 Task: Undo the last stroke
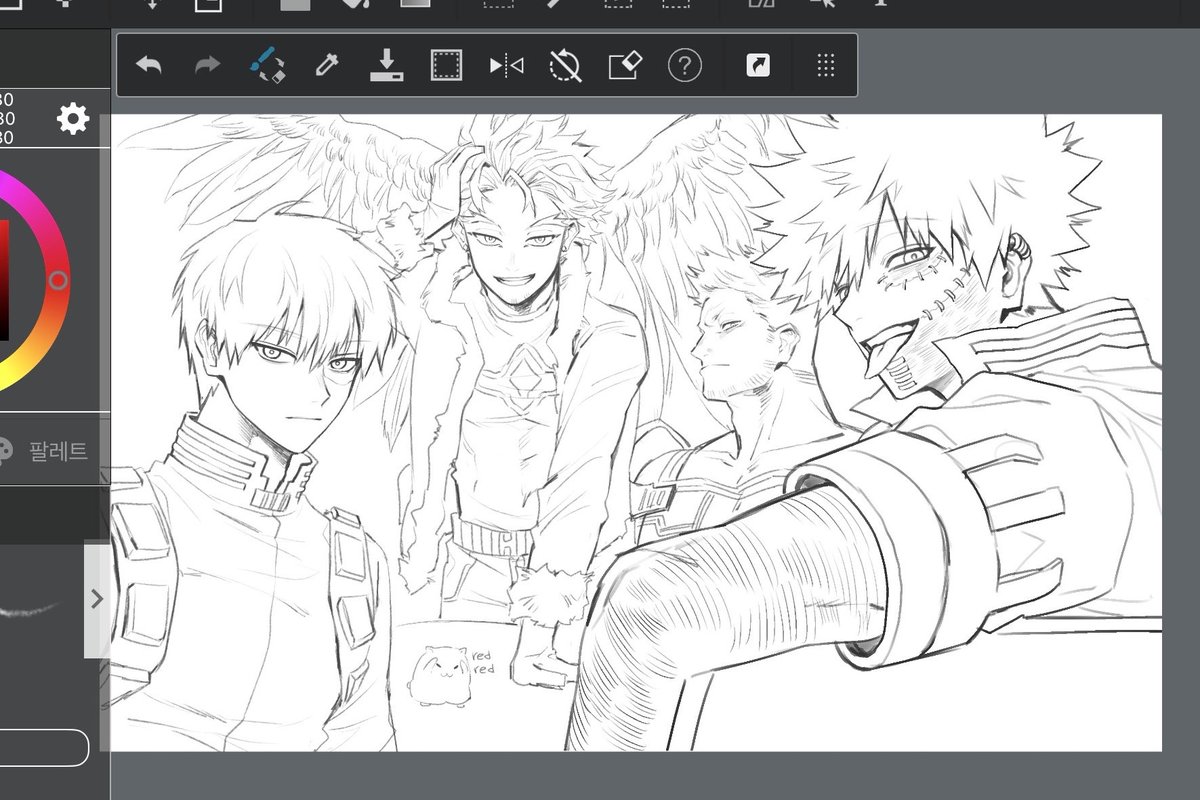(x=149, y=66)
